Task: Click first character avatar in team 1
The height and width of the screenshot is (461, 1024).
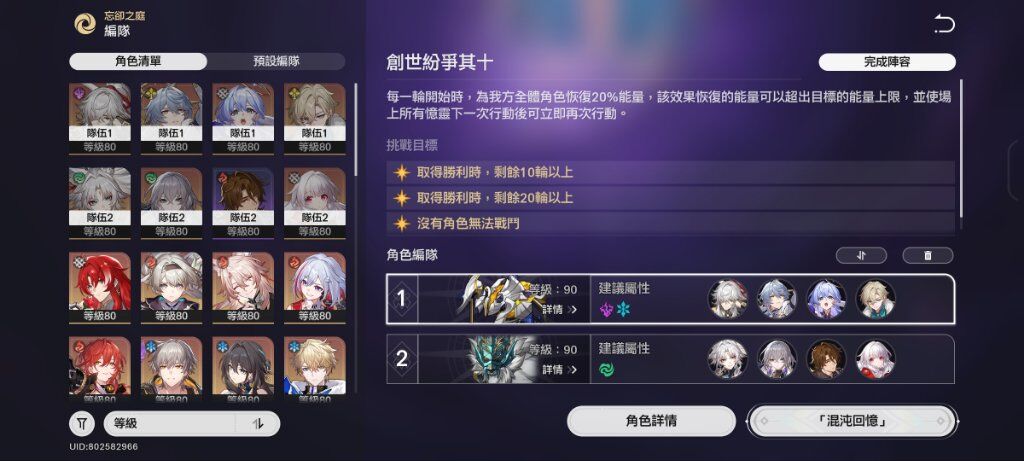Action: coord(728,299)
